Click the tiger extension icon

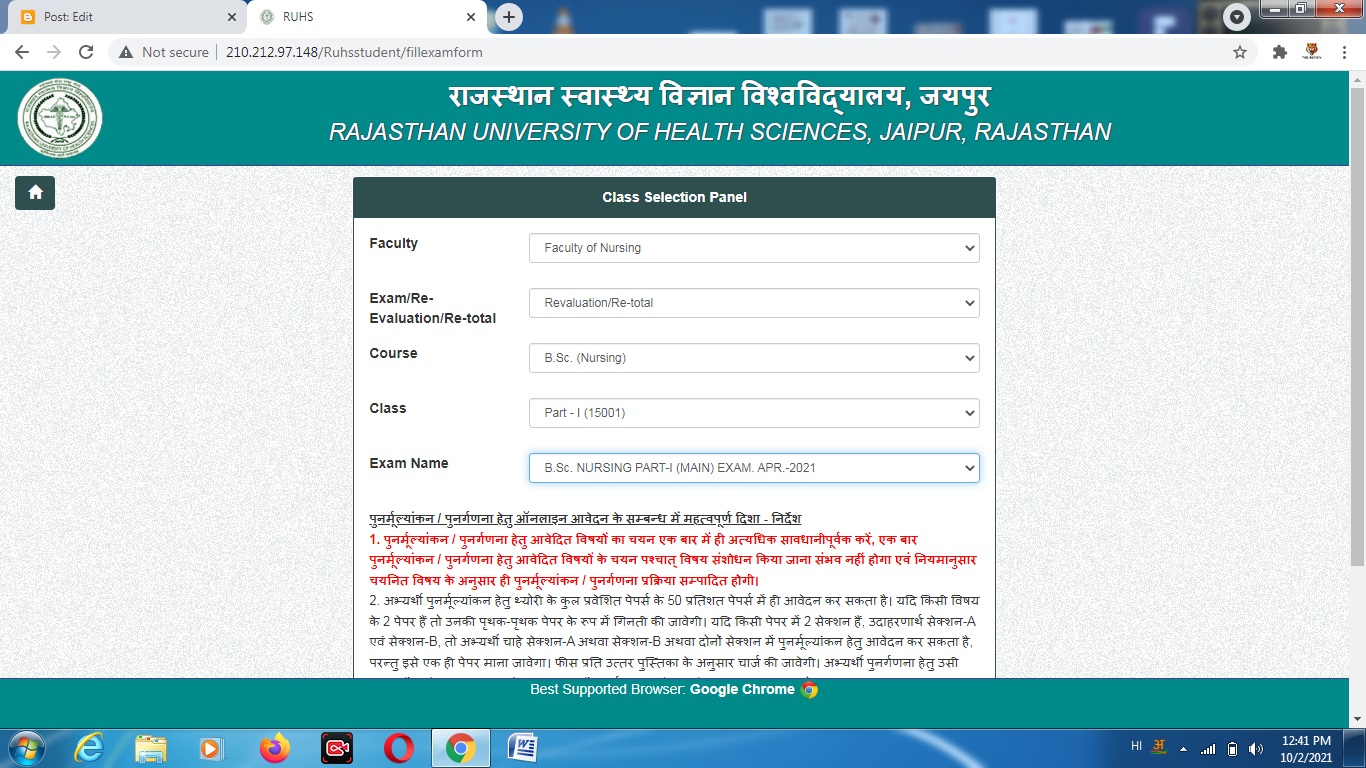pyautogui.click(x=1311, y=52)
